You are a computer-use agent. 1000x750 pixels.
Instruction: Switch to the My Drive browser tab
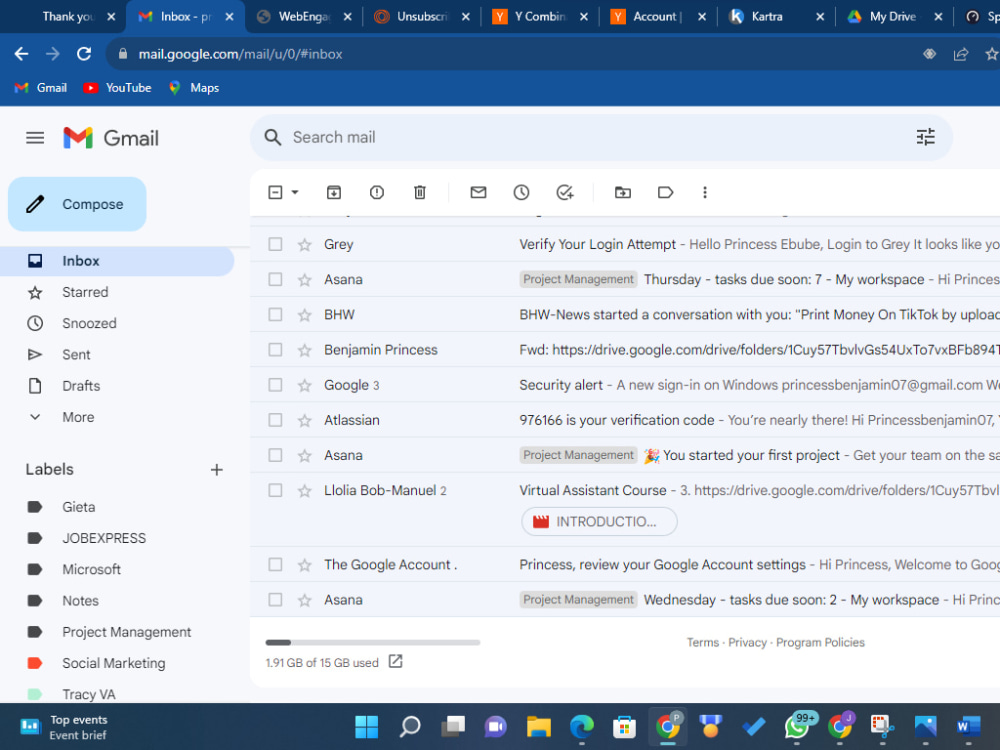(894, 17)
